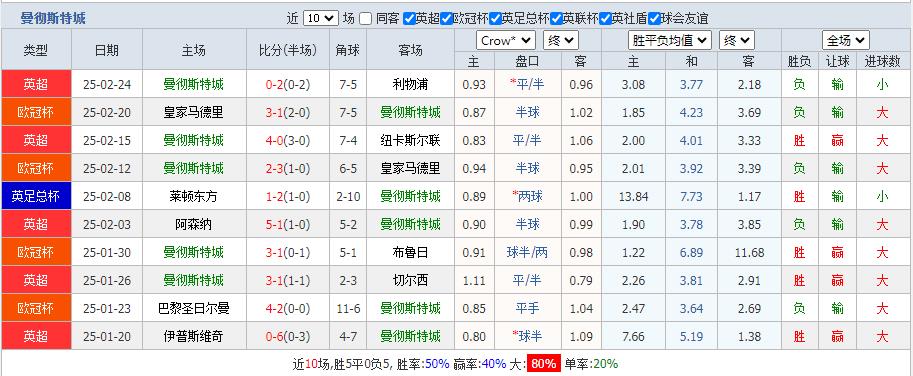The width and height of the screenshot is (913, 376).
Task: Open the 利物浦 team link
Action: pos(411,85)
